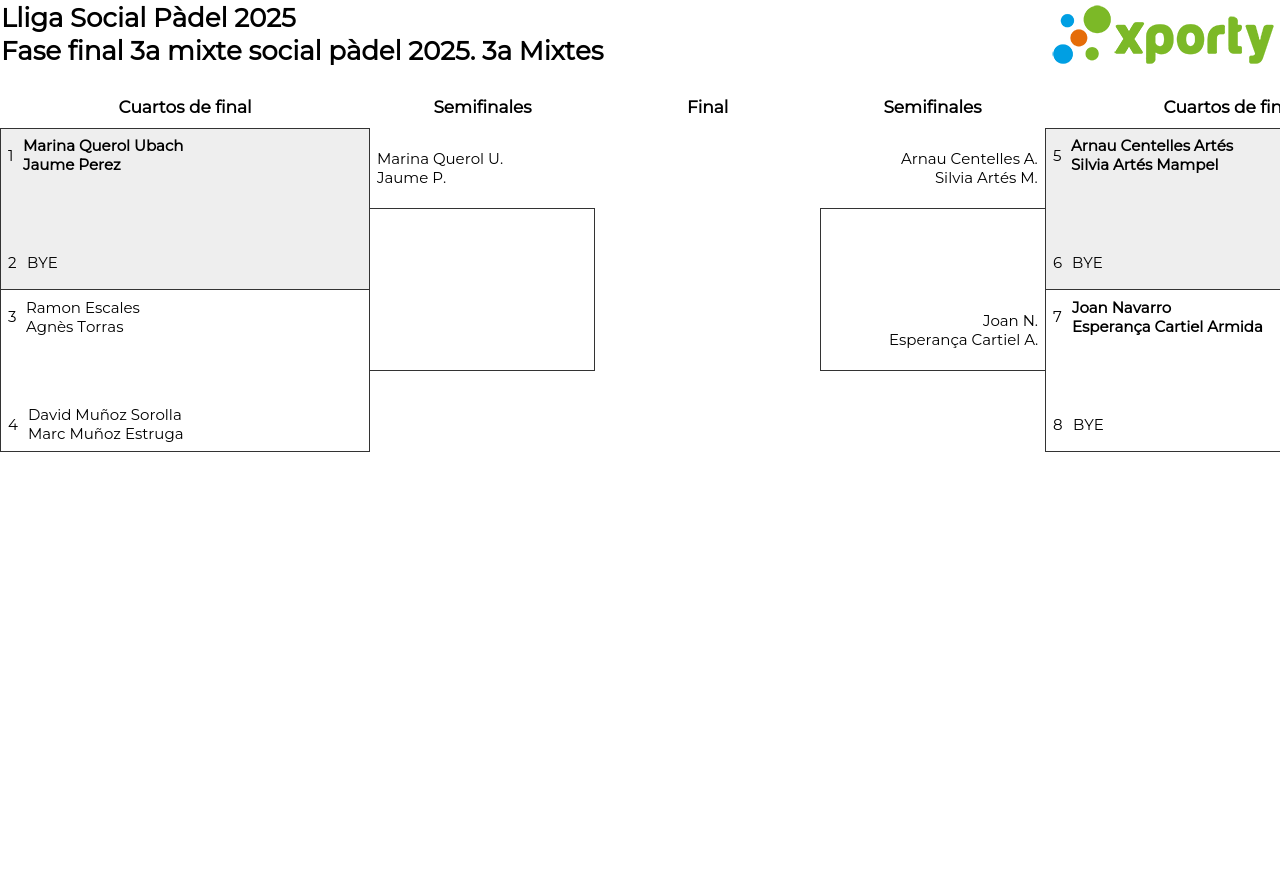The width and height of the screenshot is (1280, 895).
Task: Click the left Cuartos de final header
Action: pos(185,107)
